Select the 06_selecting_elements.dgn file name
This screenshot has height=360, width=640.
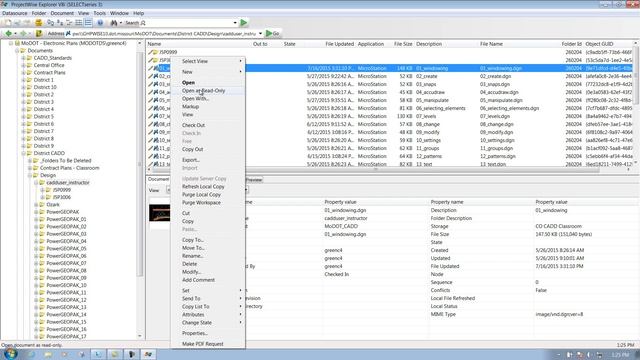(509, 109)
